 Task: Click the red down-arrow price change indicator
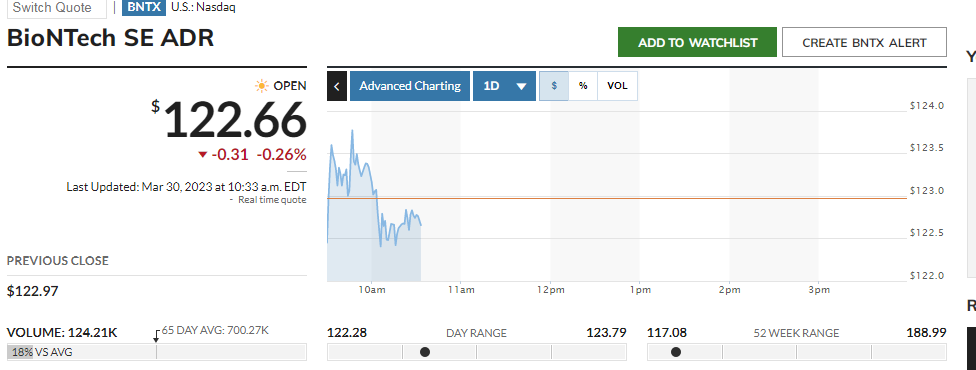202,155
